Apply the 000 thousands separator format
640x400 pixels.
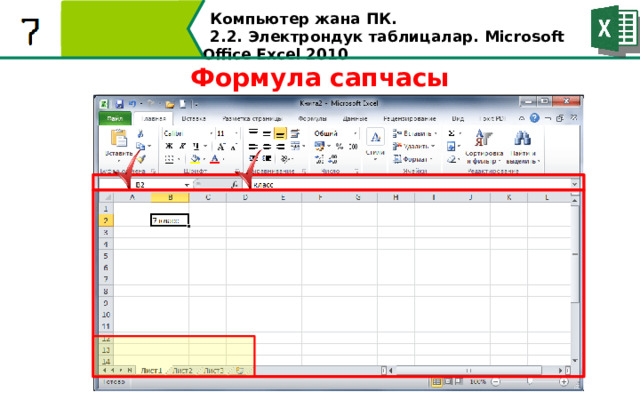tap(353, 146)
